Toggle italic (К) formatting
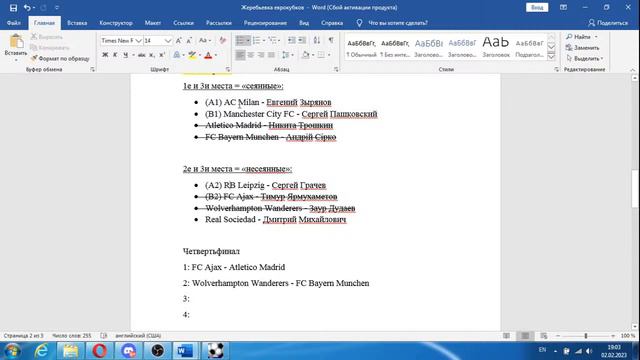Viewport: 640px width, 360px height. point(115,55)
